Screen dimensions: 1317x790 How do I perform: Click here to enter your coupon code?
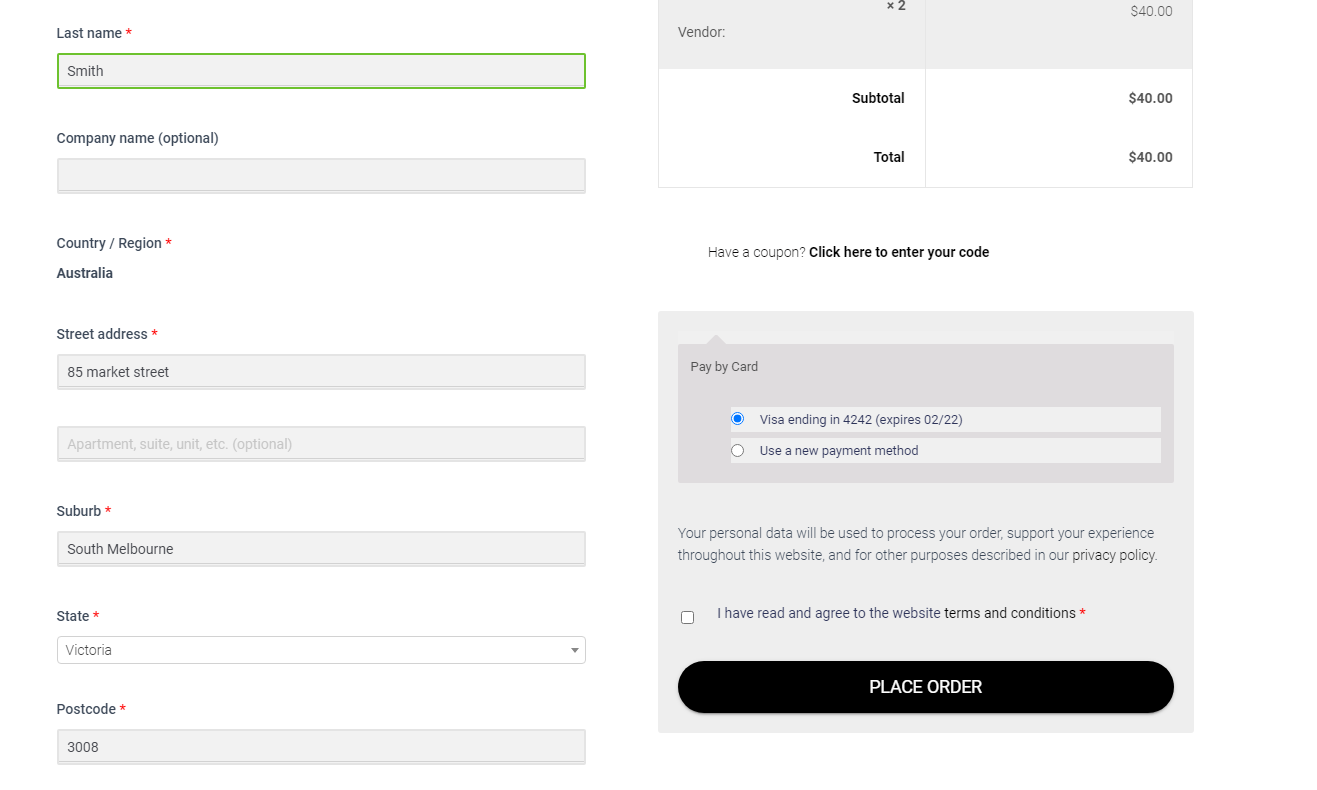pyautogui.click(x=899, y=252)
